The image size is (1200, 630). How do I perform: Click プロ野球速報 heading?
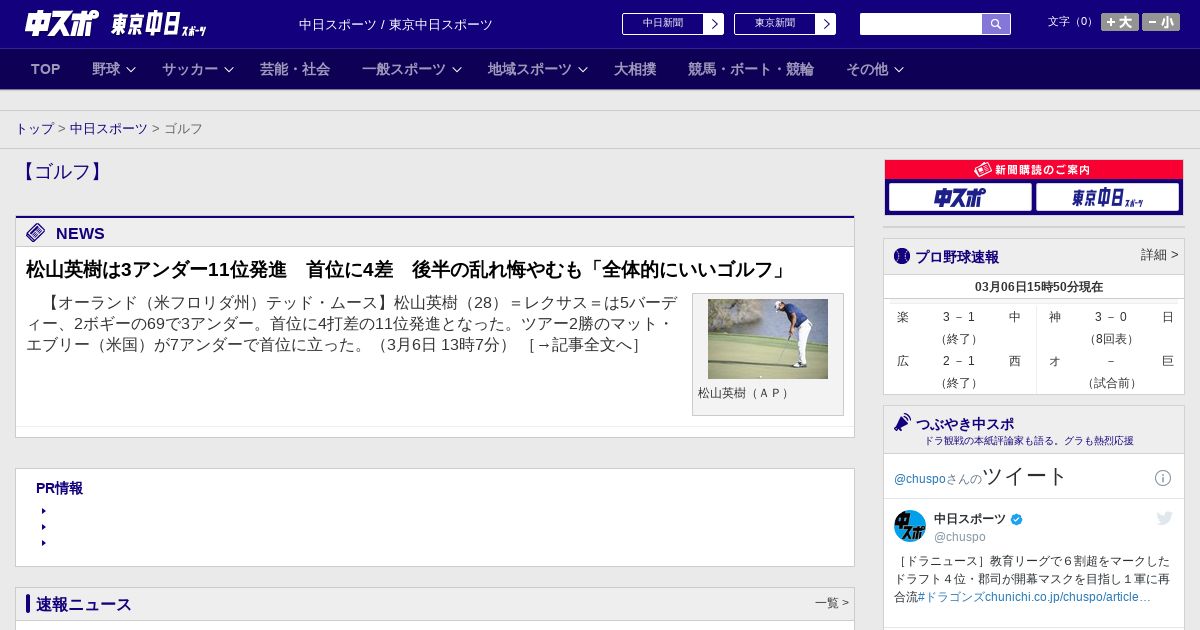pyautogui.click(x=957, y=257)
